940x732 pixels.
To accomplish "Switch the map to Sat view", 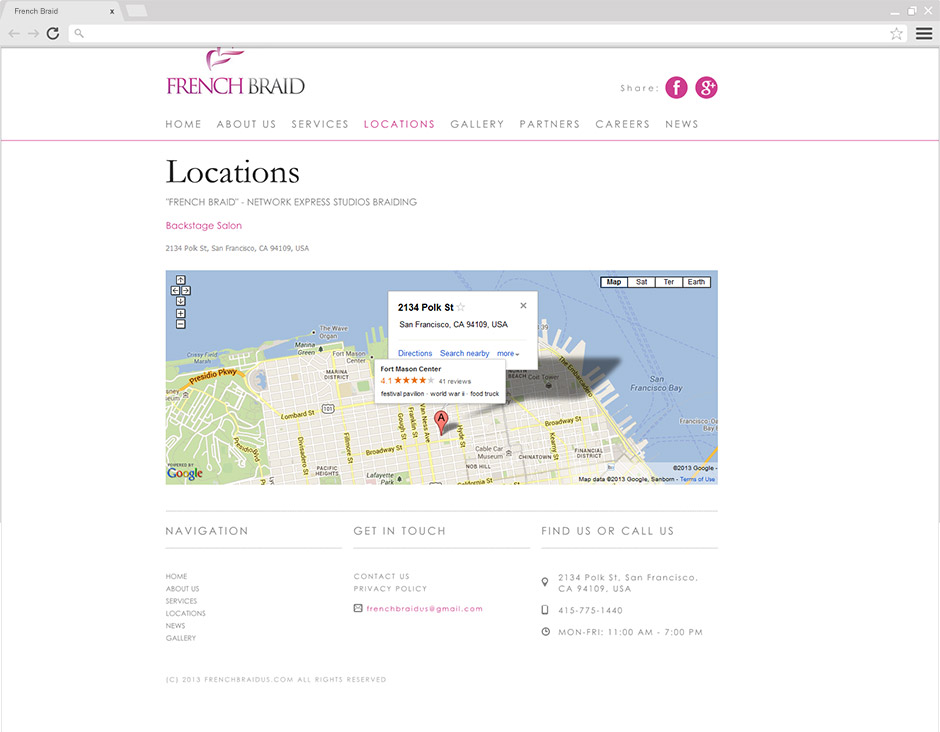I will [641, 282].
